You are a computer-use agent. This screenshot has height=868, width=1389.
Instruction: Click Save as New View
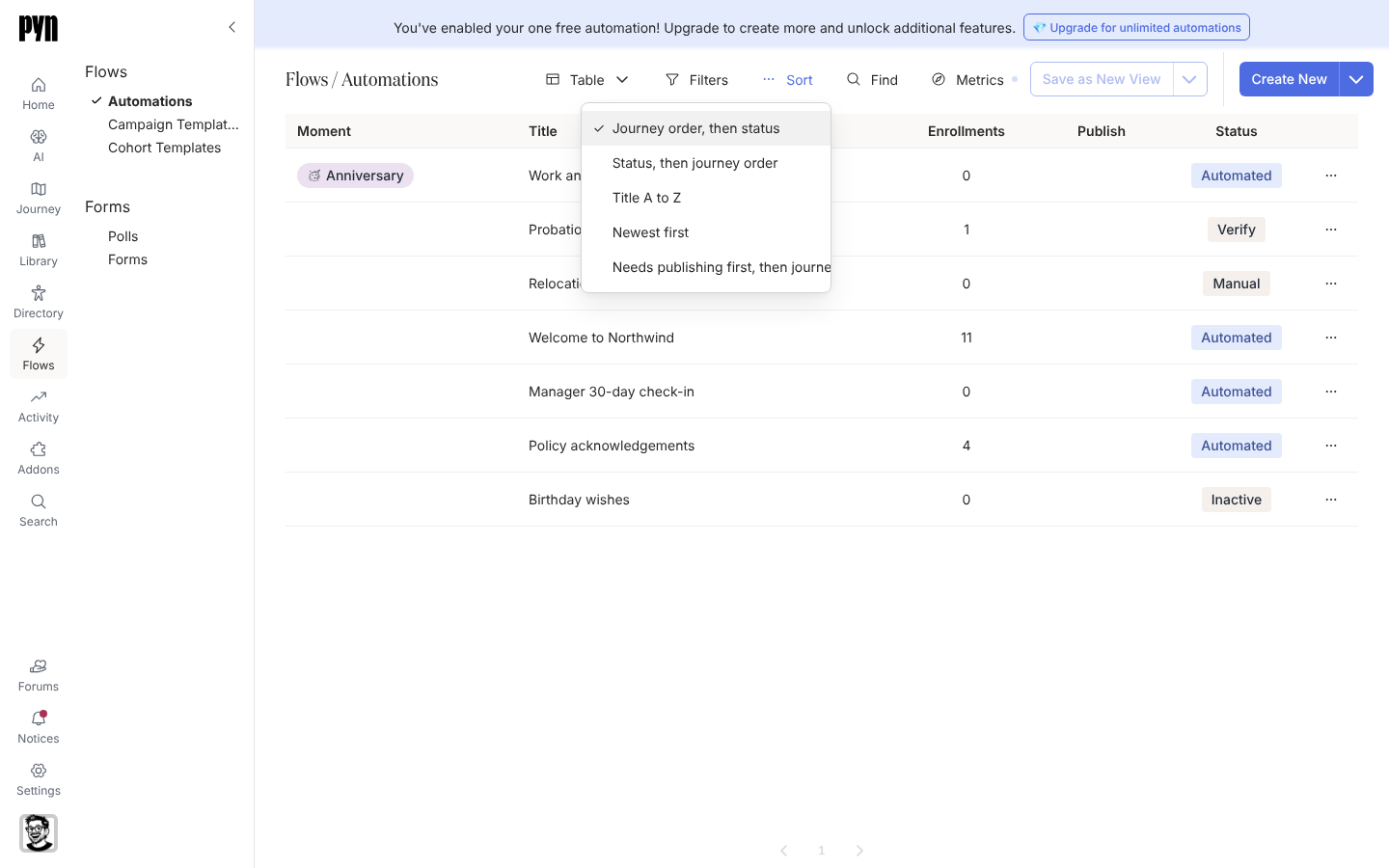click(1102, 79)
